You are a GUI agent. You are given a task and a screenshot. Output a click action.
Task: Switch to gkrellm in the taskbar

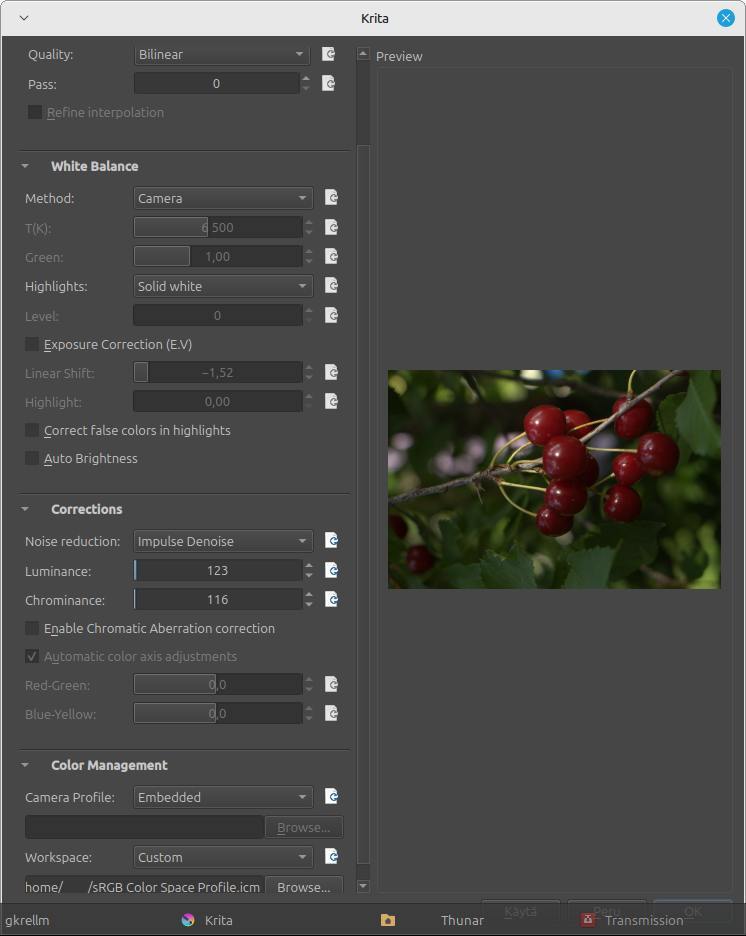pos(27,920)
